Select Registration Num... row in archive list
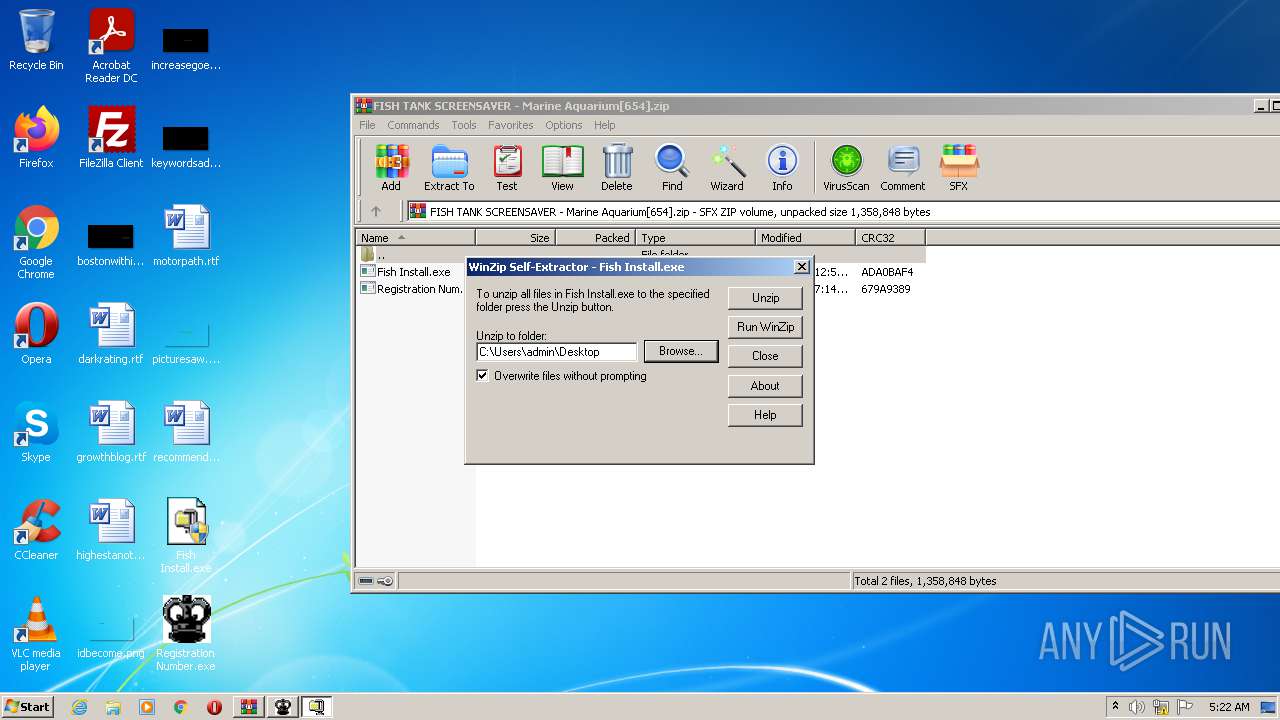This screenshot has width=1280, height=720. click(x=413, y=289)
